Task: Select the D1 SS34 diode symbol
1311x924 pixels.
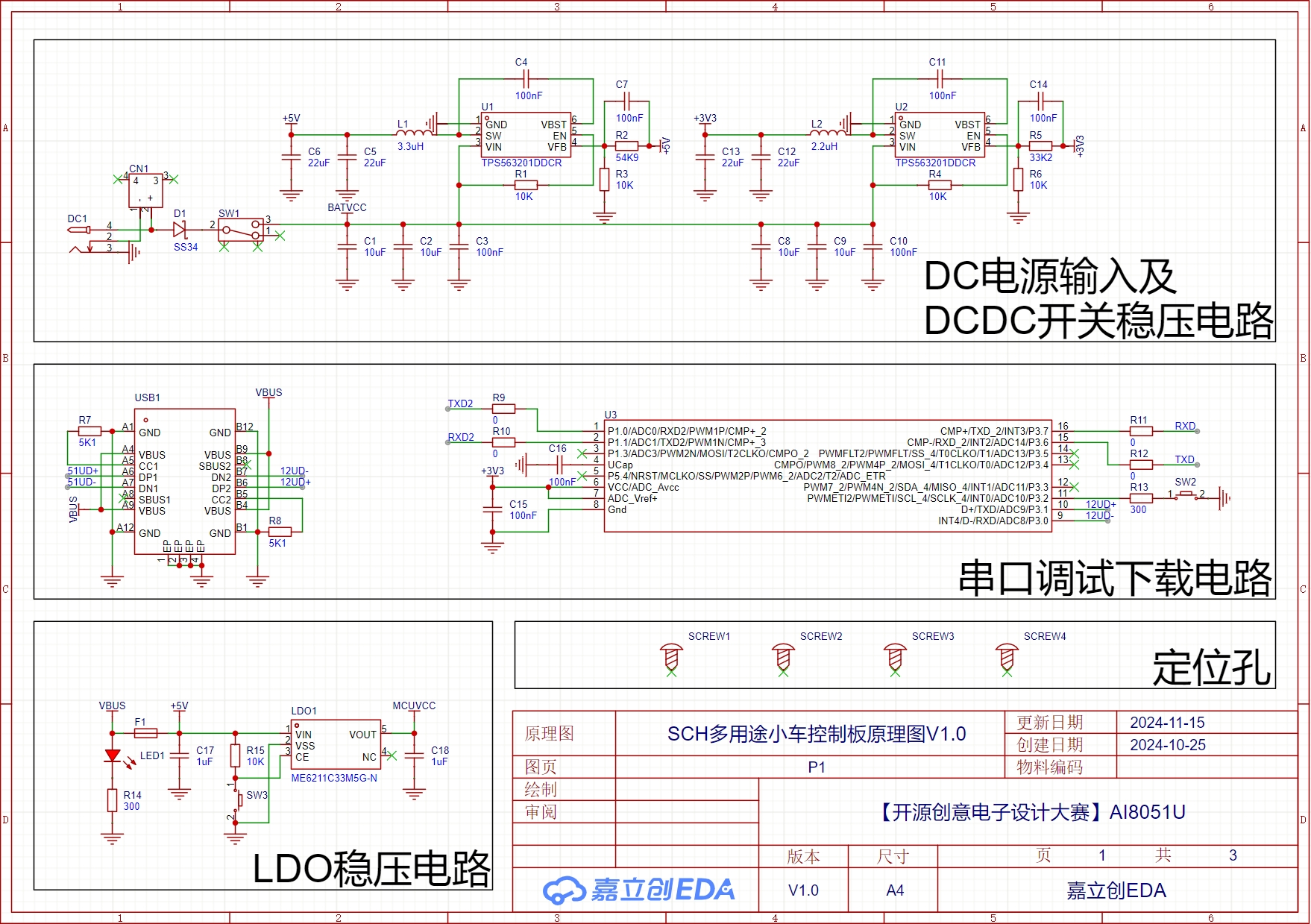Action: point(180,230)
